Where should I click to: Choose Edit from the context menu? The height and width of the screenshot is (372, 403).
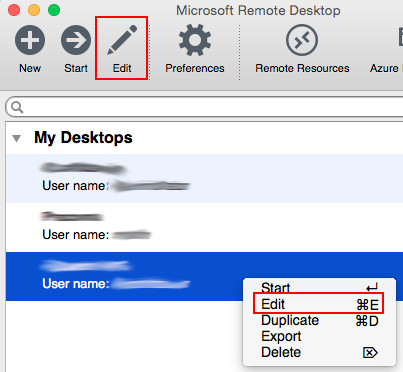[x=319, y=304]
